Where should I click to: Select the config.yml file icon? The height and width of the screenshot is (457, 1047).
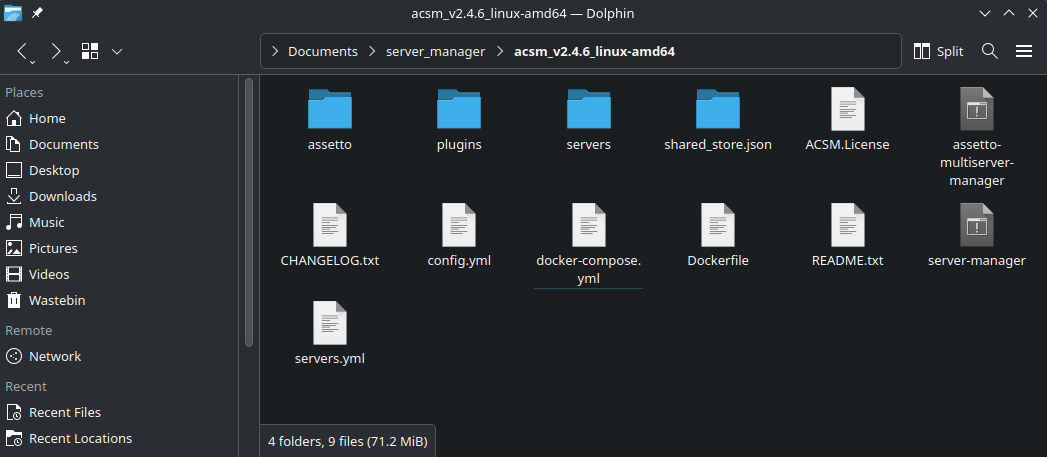(459, 225)
